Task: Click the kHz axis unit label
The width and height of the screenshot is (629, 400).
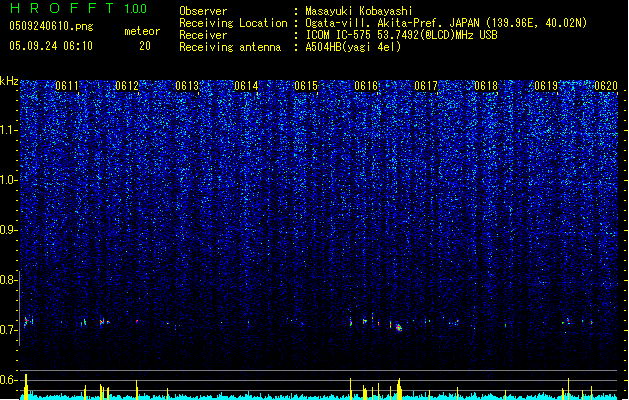Action: click(x=9, y=81)
